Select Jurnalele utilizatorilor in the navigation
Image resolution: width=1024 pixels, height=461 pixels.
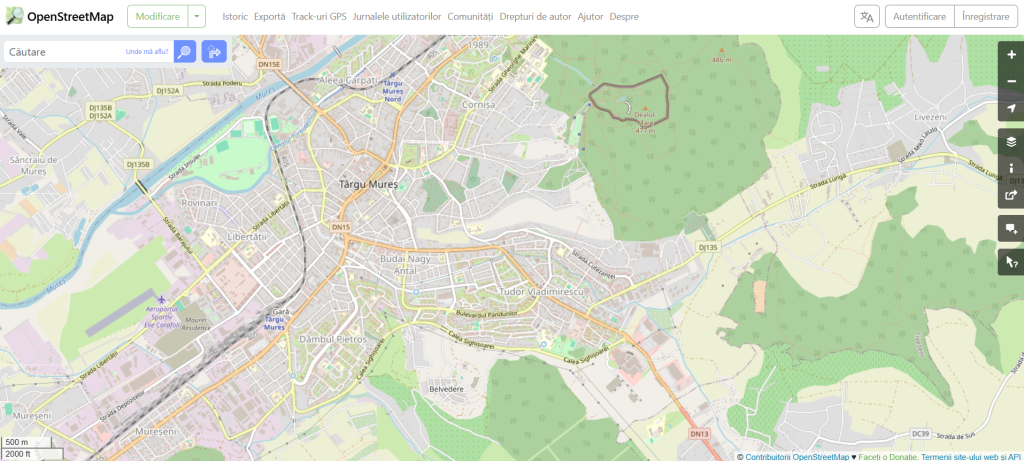click(397, 17)
